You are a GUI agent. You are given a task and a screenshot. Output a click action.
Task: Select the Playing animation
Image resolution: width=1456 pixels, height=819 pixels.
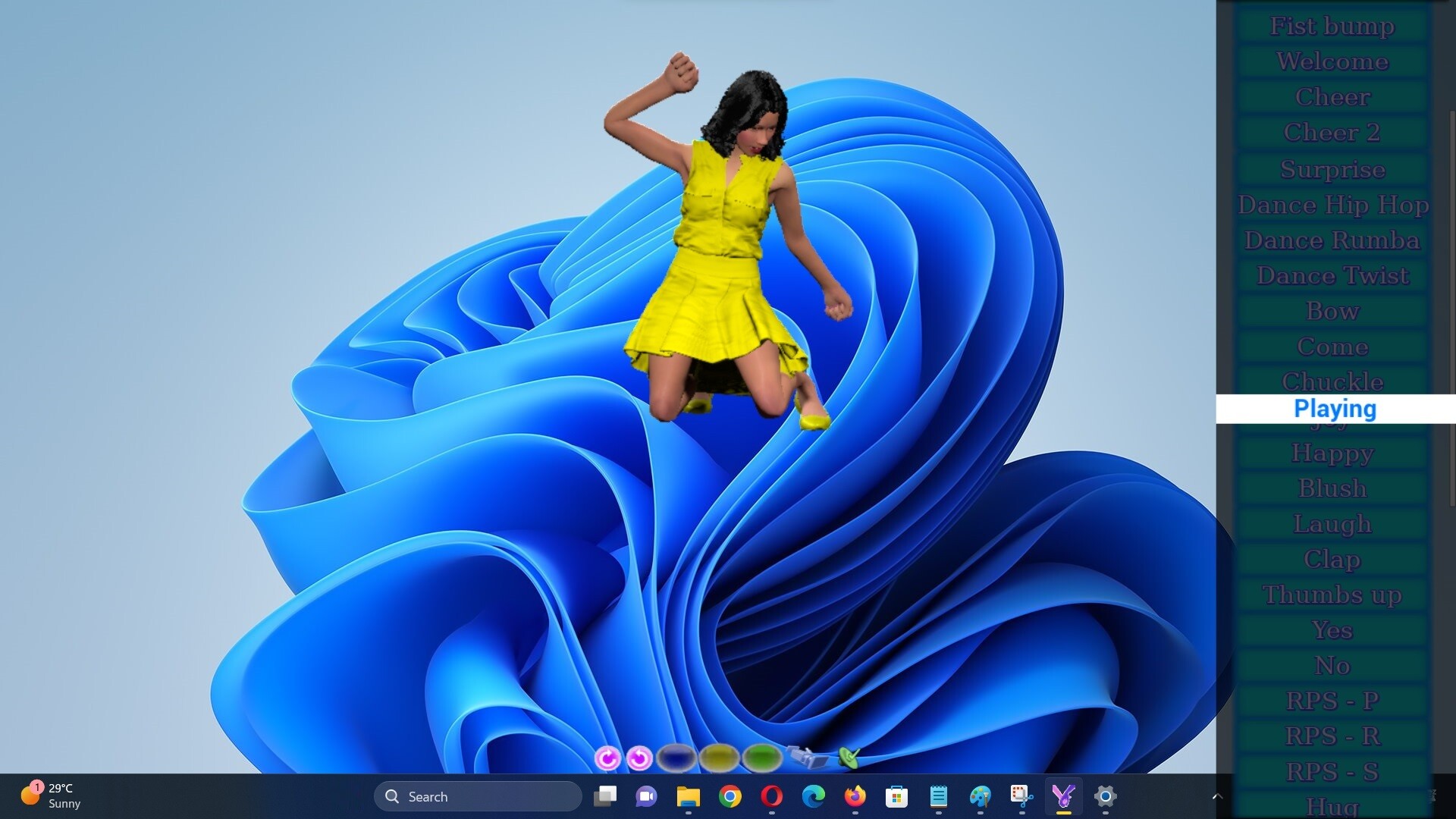click(x=1335, y=409)
